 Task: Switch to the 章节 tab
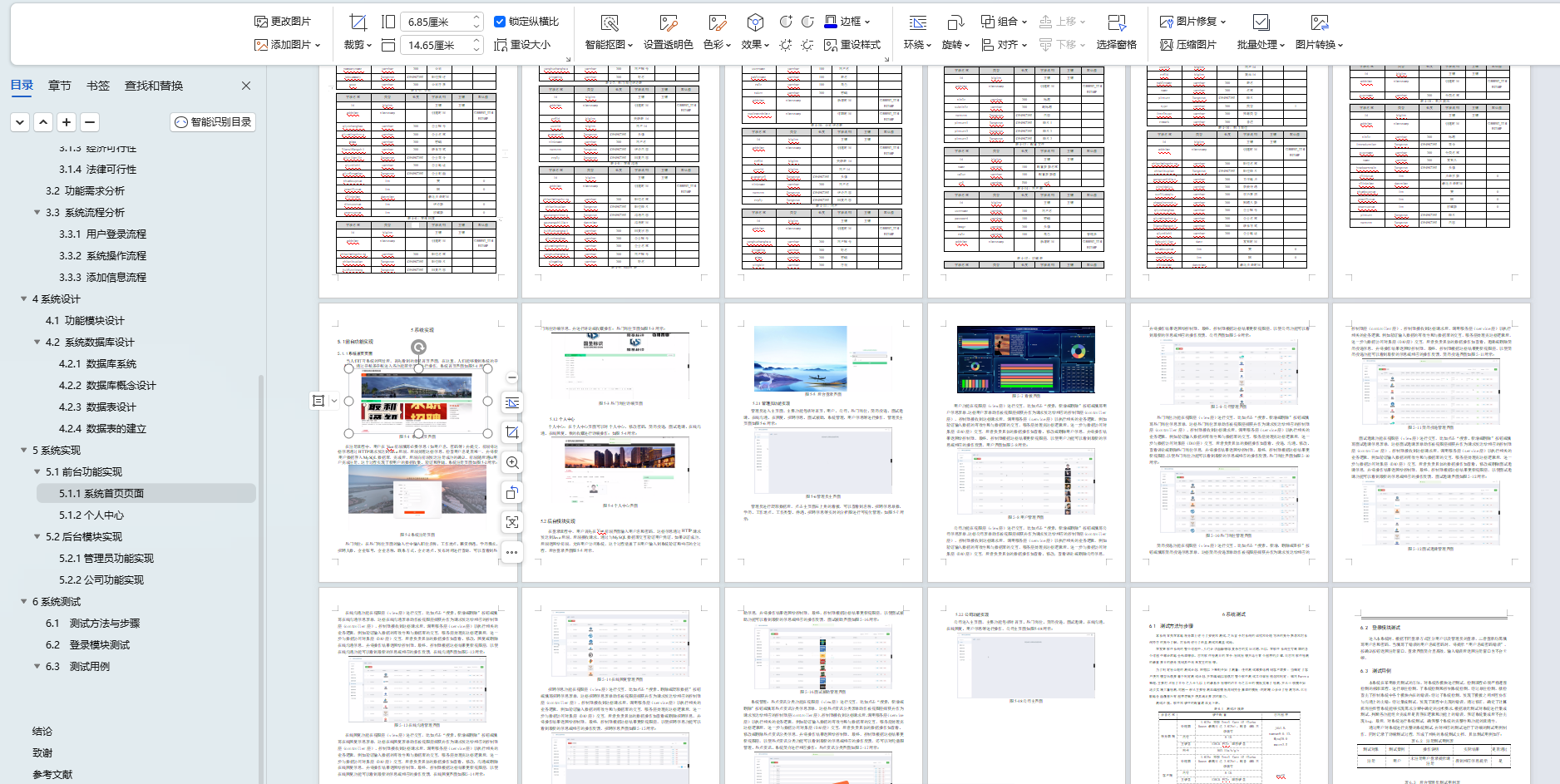coord(60,86)
